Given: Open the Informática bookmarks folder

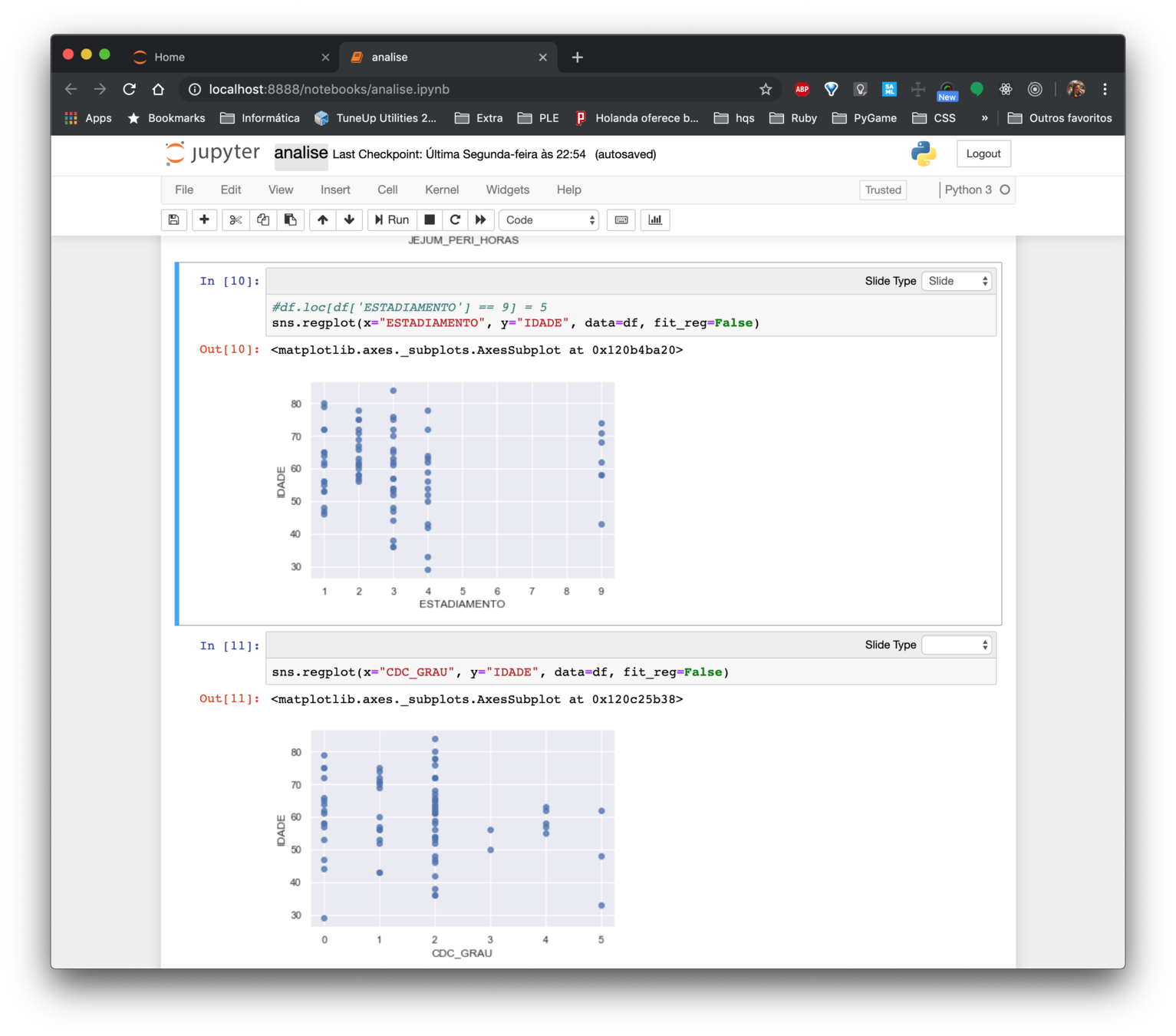Looking at the screenshot, I should [260, 118].
